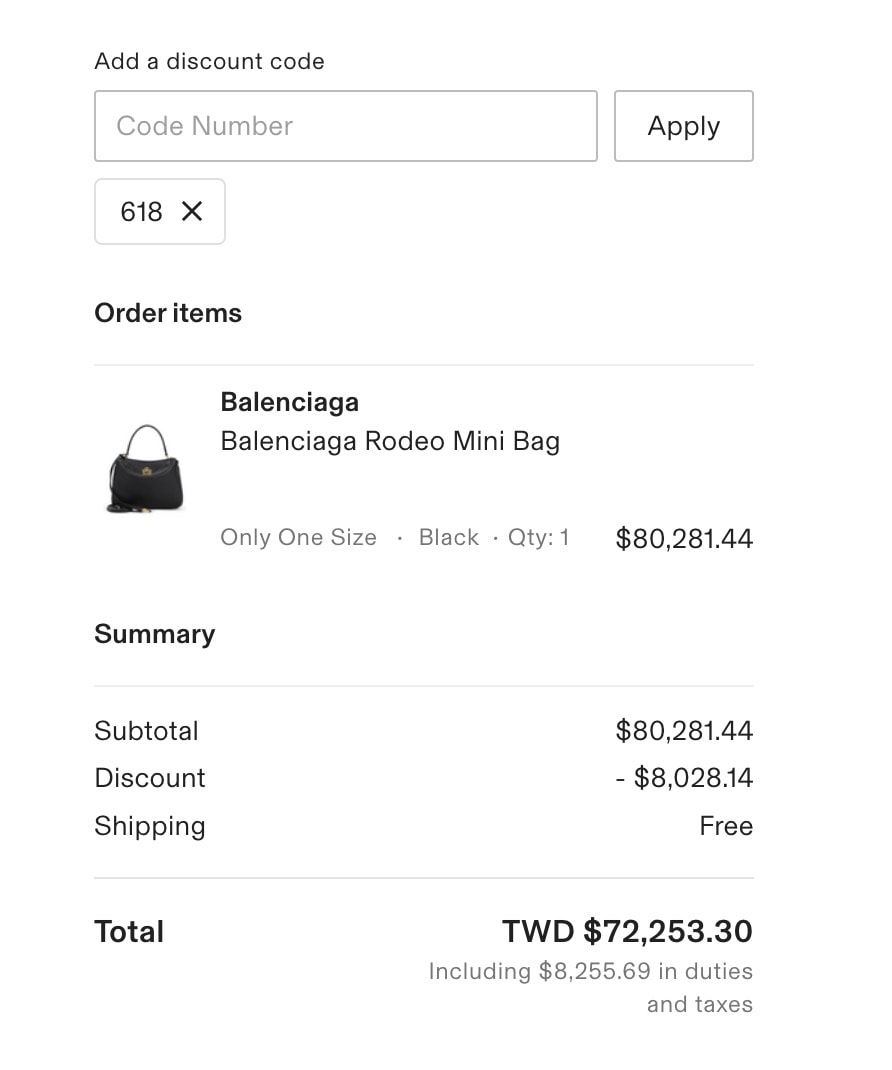
Task: Click the Black color attribute text
Action: (x=448, y=538)
